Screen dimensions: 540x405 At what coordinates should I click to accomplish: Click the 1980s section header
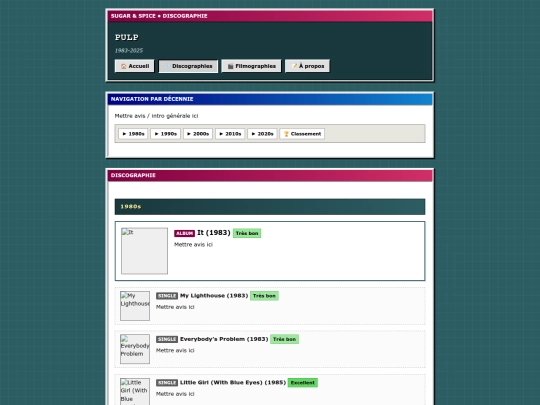click(270, 207)
